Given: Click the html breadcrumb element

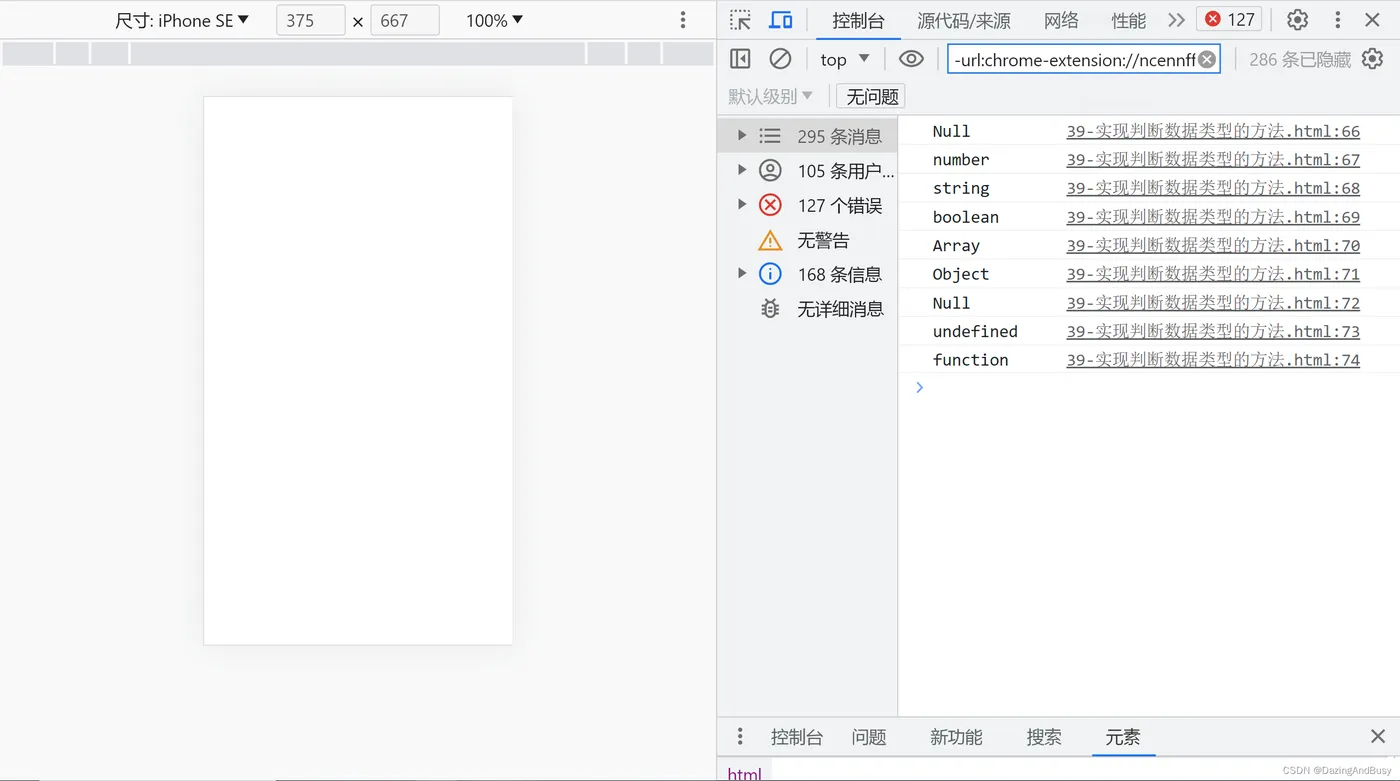Looking at the screenshot, I should click(745, 774).
